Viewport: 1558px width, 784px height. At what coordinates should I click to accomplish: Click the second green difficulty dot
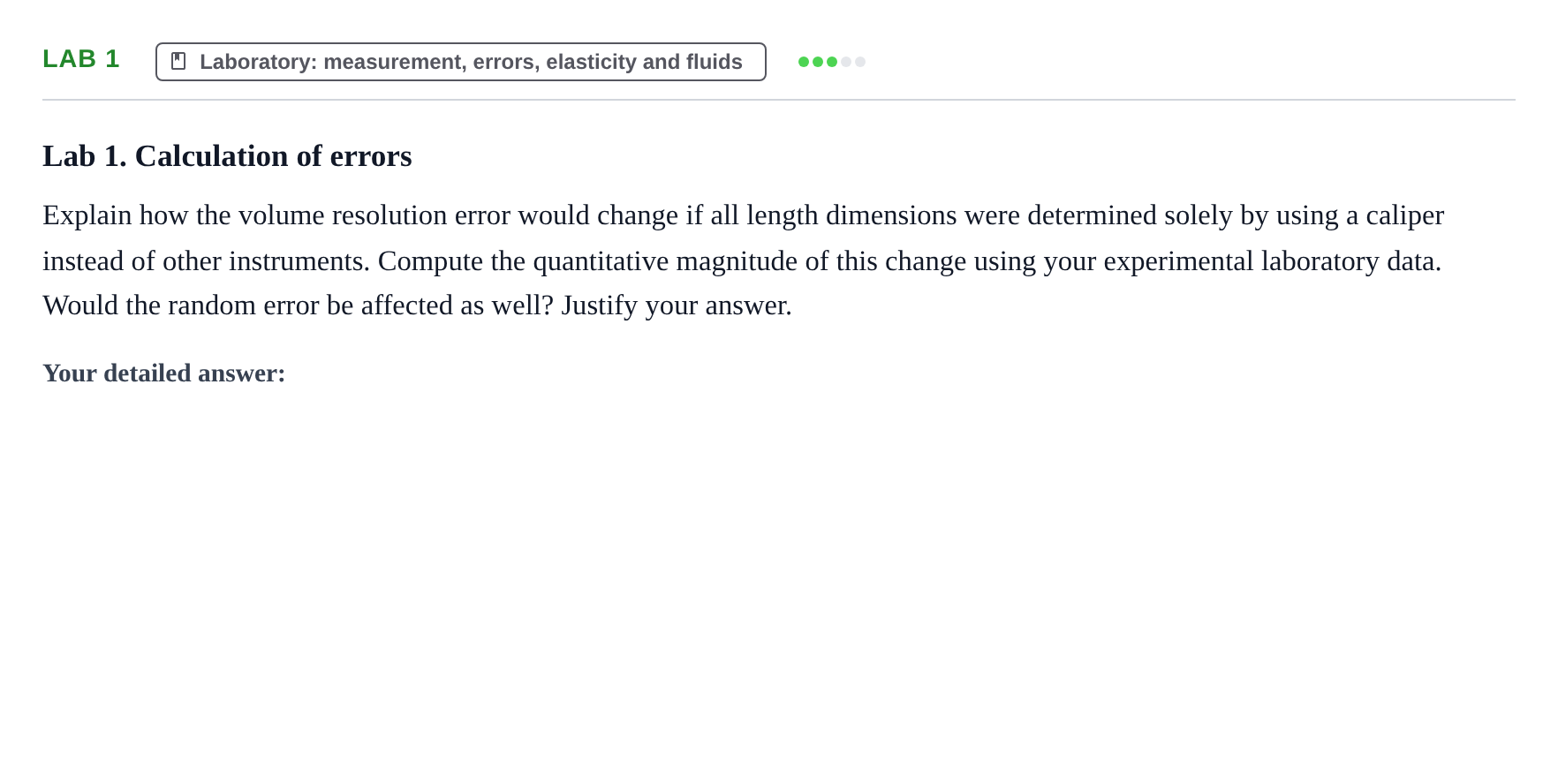click(818, 62)
